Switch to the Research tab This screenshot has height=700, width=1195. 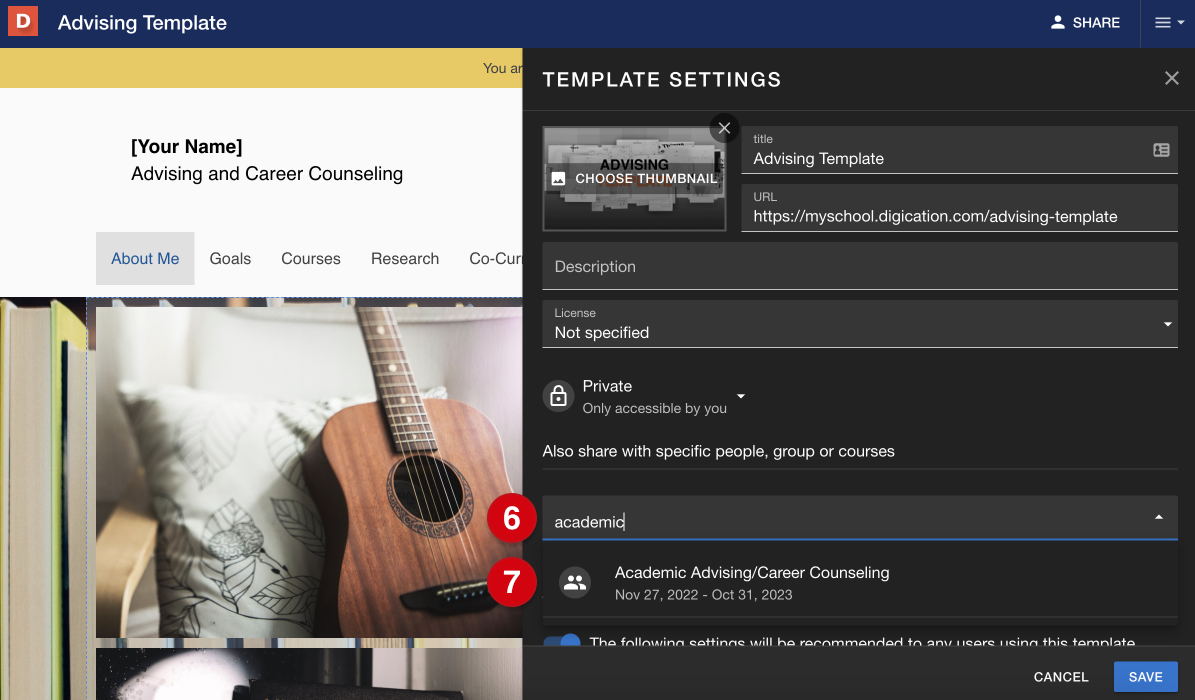coord(405,258)
